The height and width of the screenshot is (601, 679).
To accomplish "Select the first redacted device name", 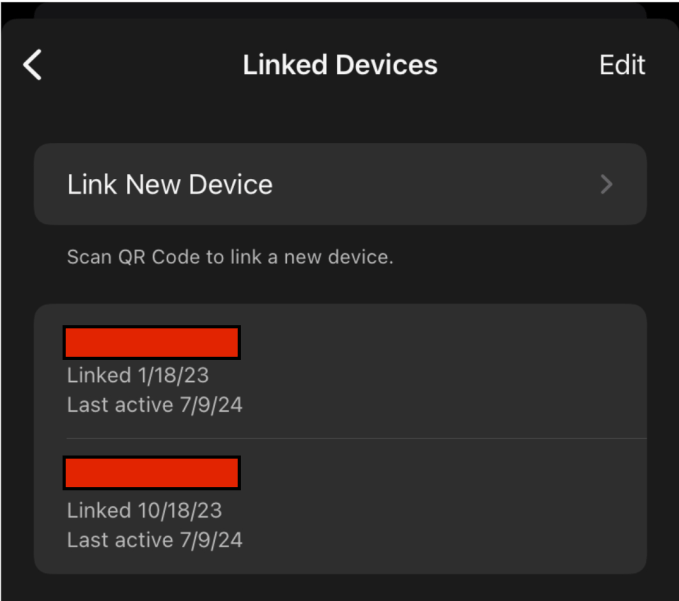I will point(151,342).
